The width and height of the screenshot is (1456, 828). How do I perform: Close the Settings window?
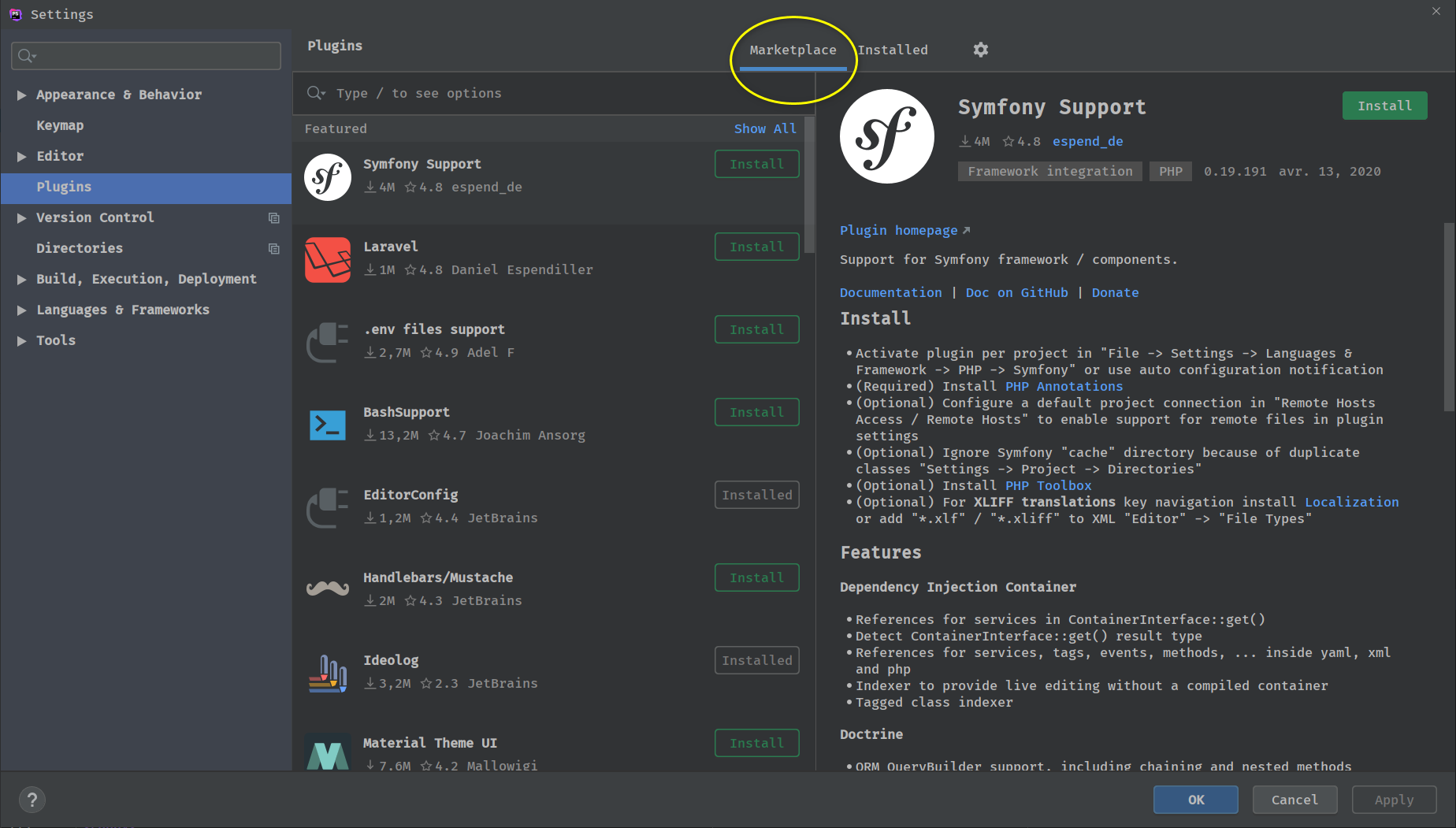tap(1436, 11)
